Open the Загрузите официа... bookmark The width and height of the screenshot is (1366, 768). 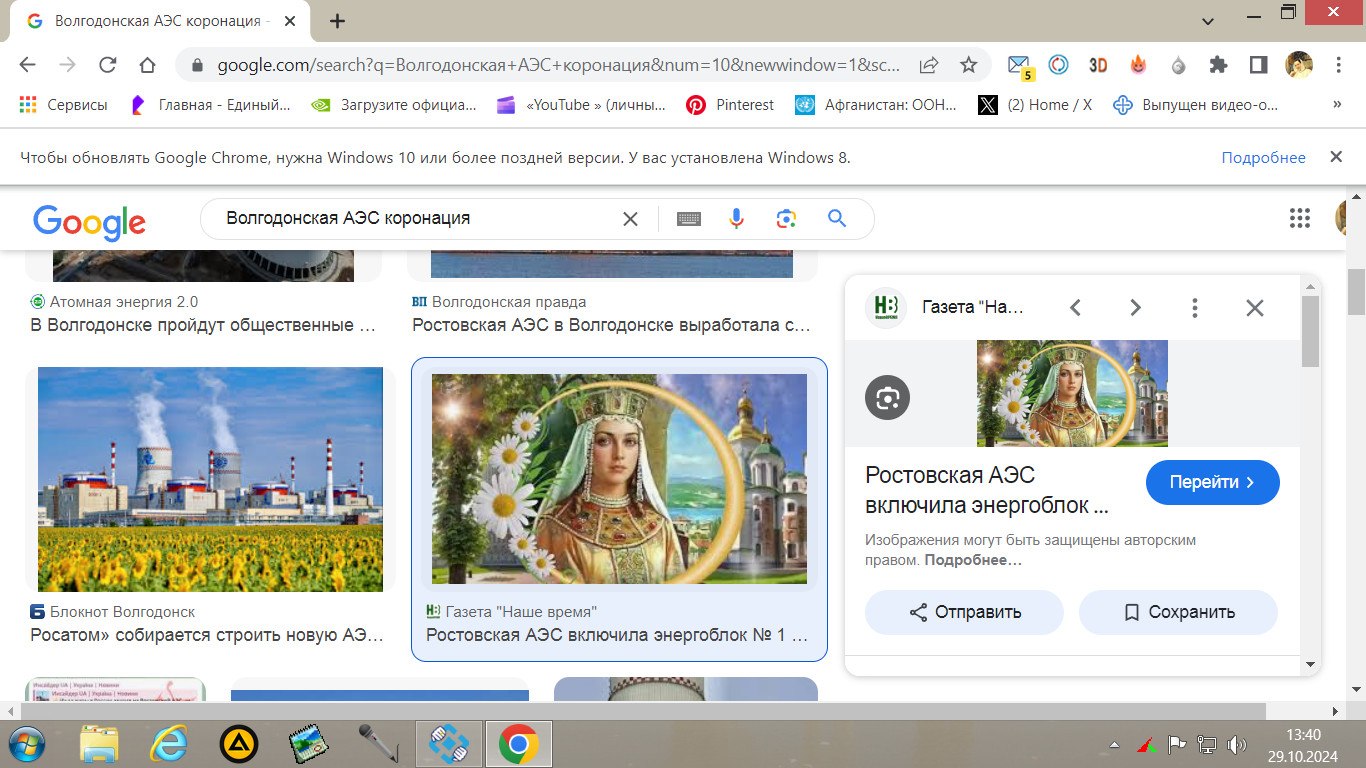click(x=394, y=104)
